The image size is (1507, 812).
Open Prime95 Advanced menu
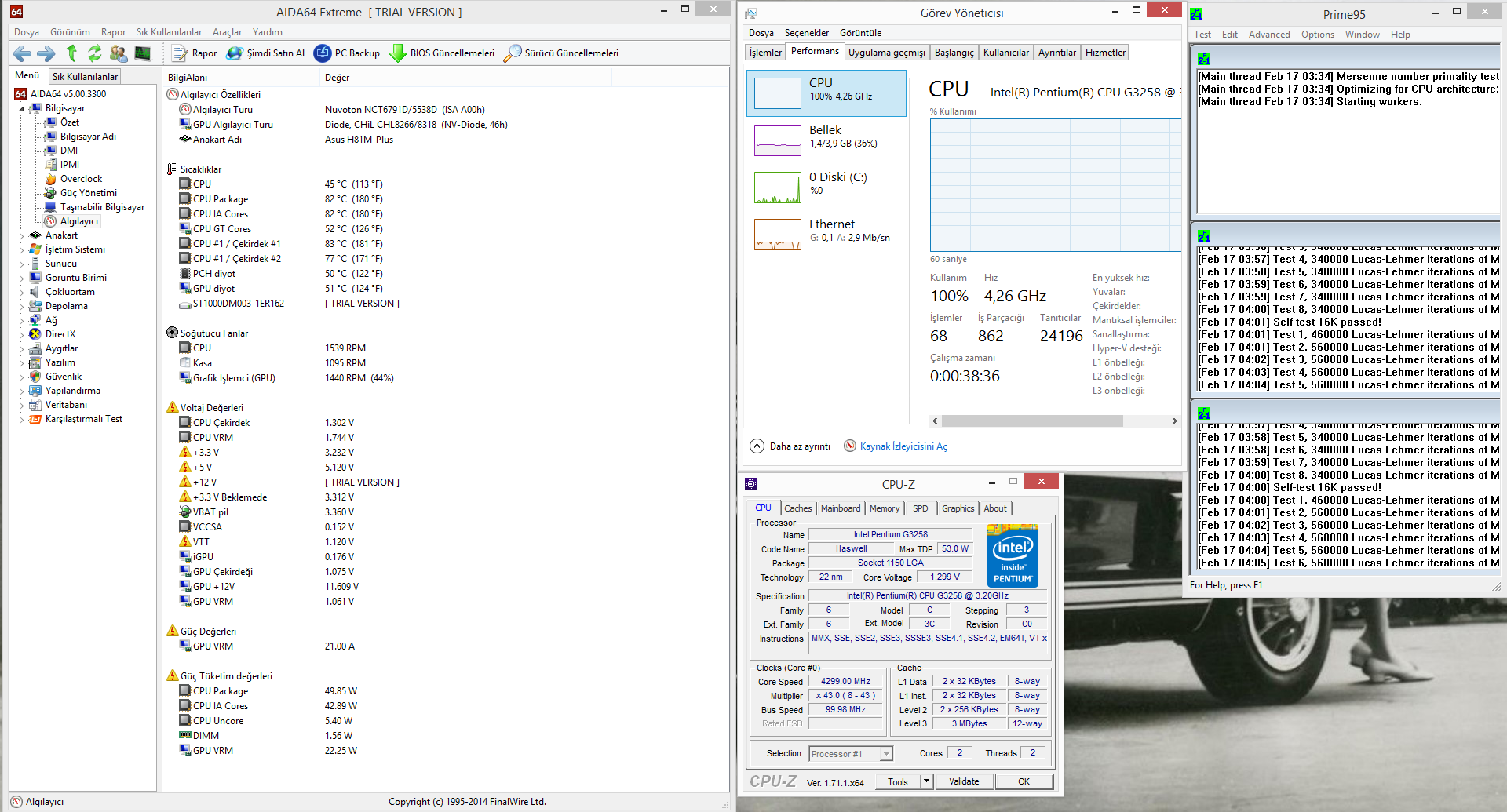pos(1268,35)
